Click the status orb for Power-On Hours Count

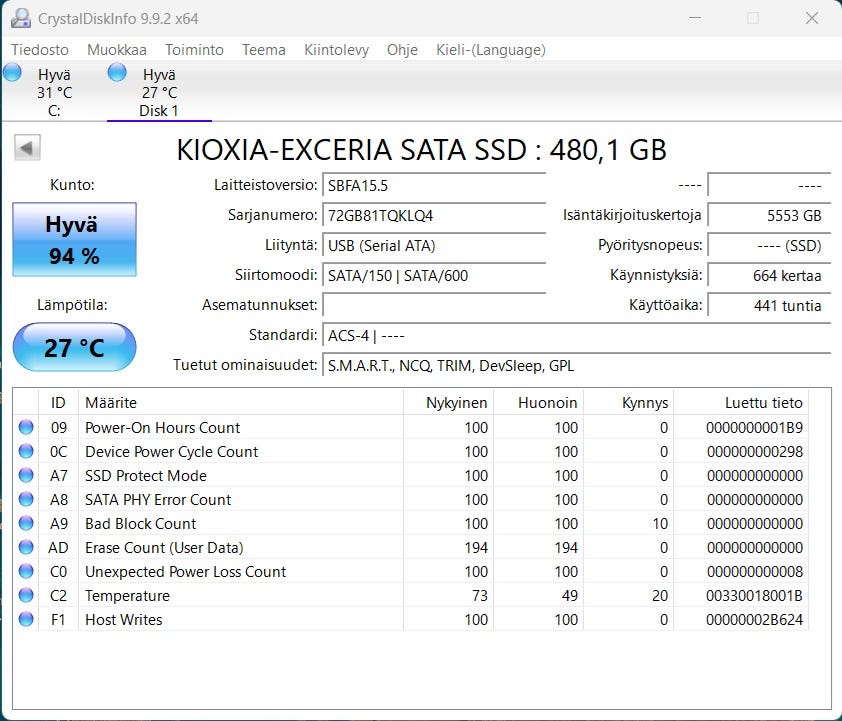pyautogui.click(x=26, y=427)
